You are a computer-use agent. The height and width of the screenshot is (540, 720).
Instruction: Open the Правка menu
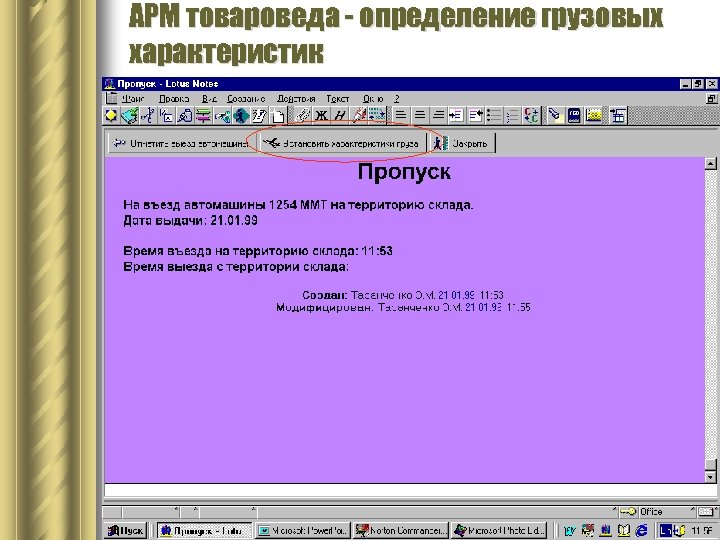coord(174,99)
